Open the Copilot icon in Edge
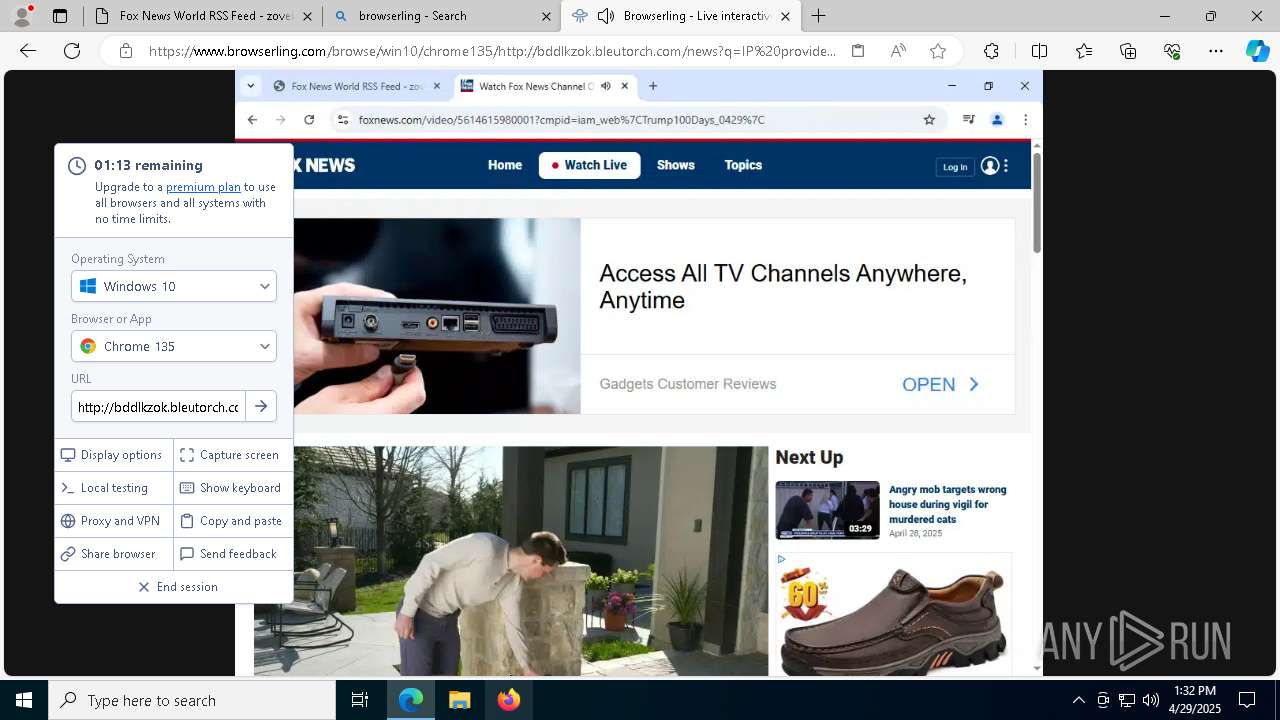 coord(1257,51)
